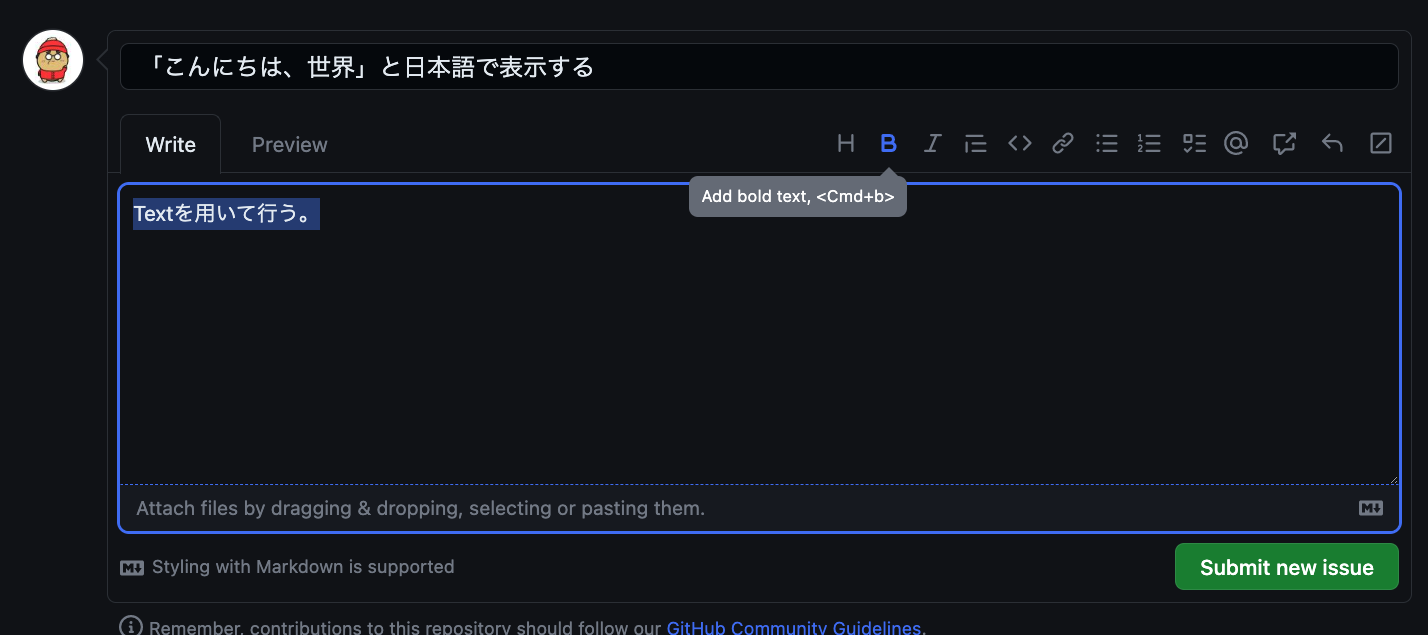1428x635 pixels.
Task: Click the user avatar picture
Action: coord(52,60)
